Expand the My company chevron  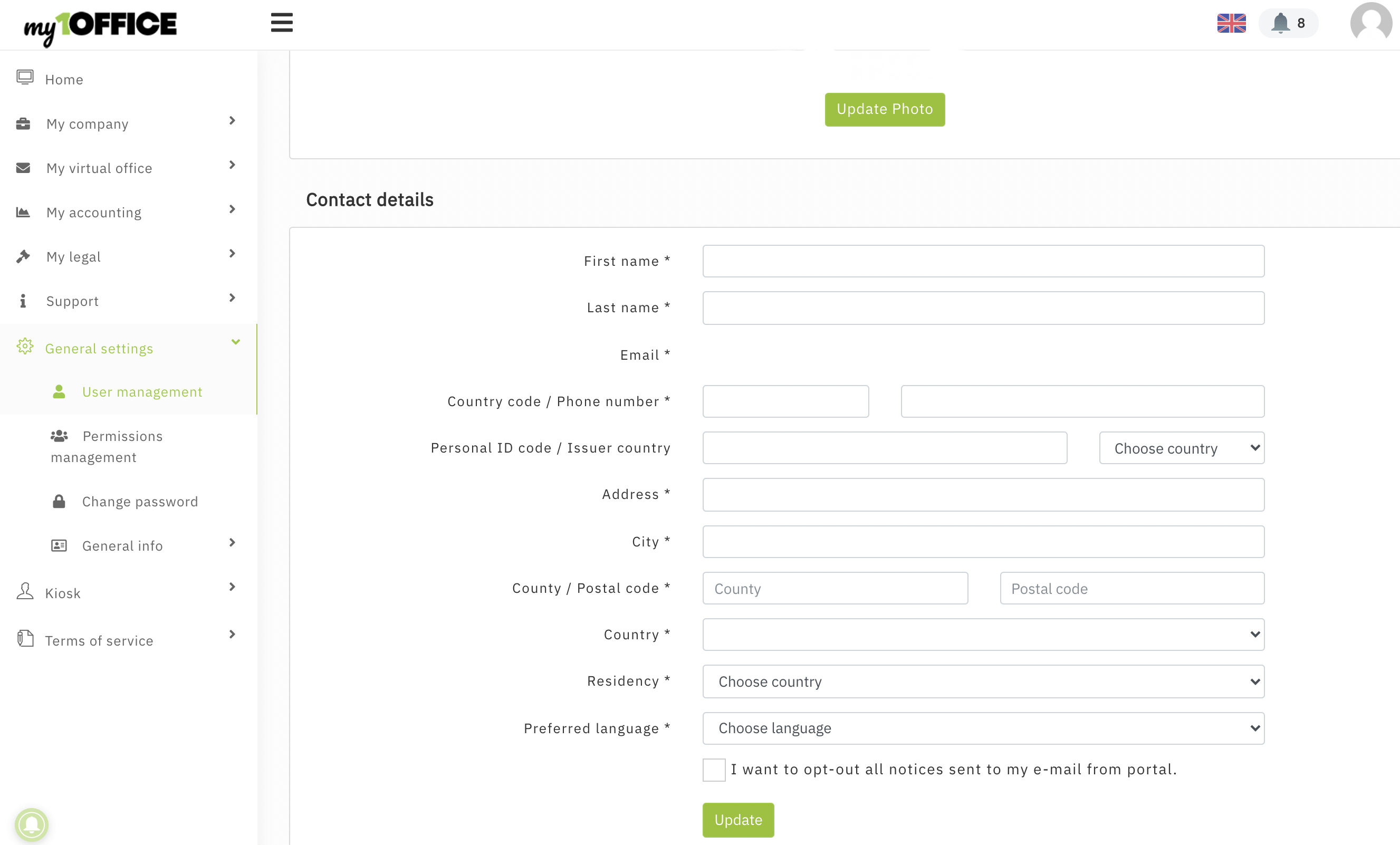click(232, 120)
